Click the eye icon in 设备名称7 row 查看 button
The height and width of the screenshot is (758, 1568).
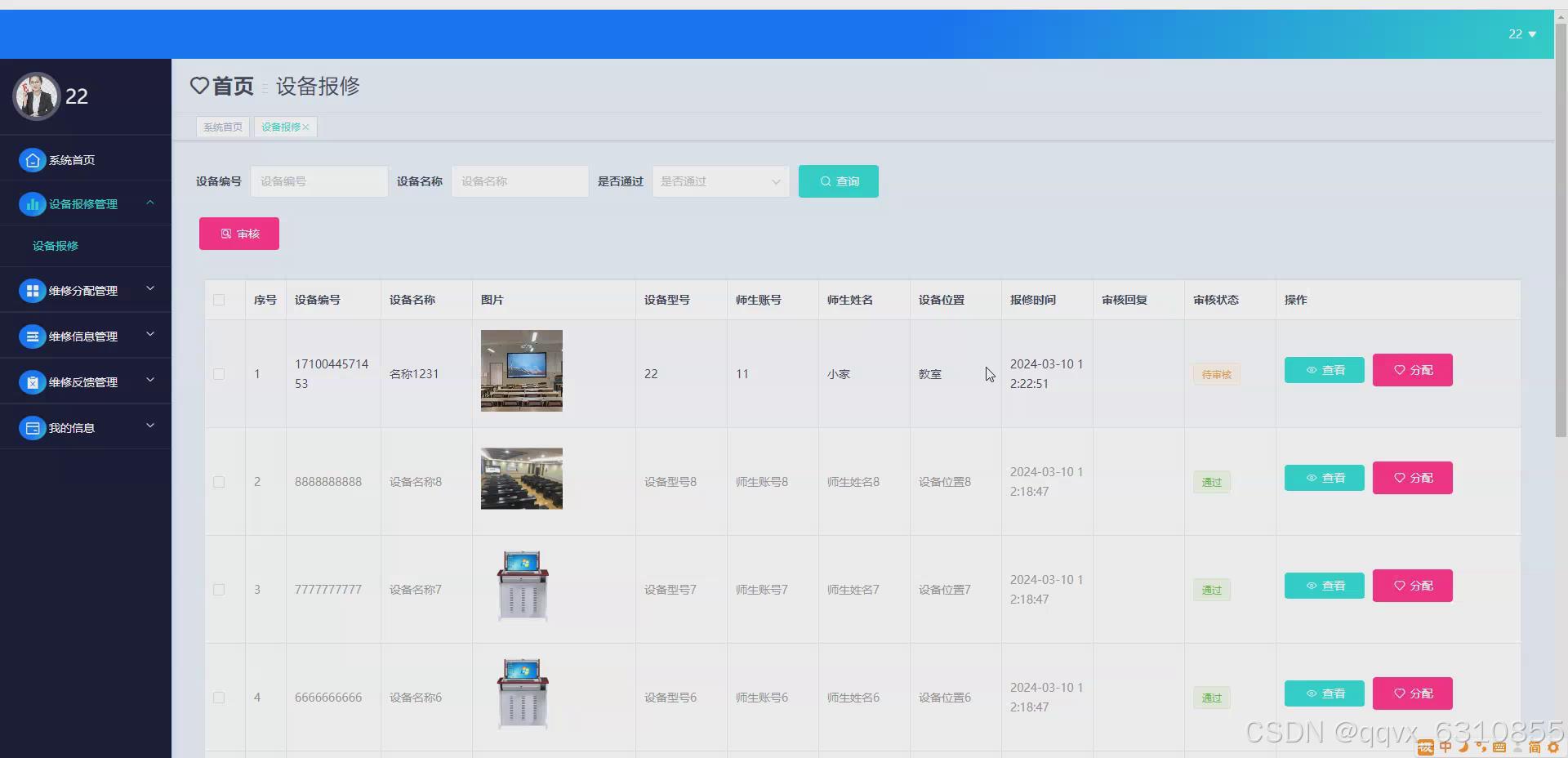tap(1312, 586)
